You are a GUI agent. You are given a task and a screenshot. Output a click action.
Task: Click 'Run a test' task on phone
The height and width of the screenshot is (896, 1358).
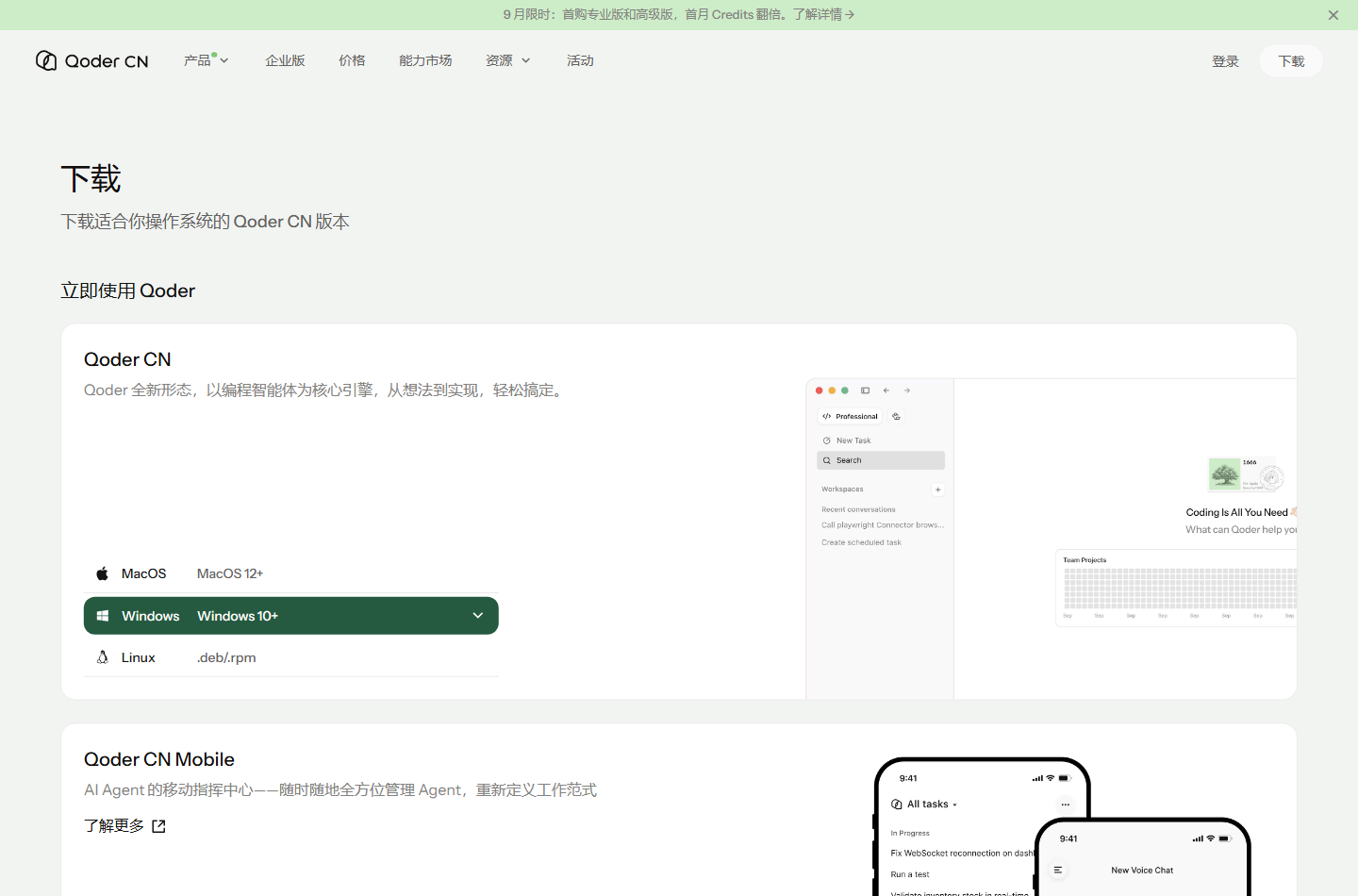point(910,874)
